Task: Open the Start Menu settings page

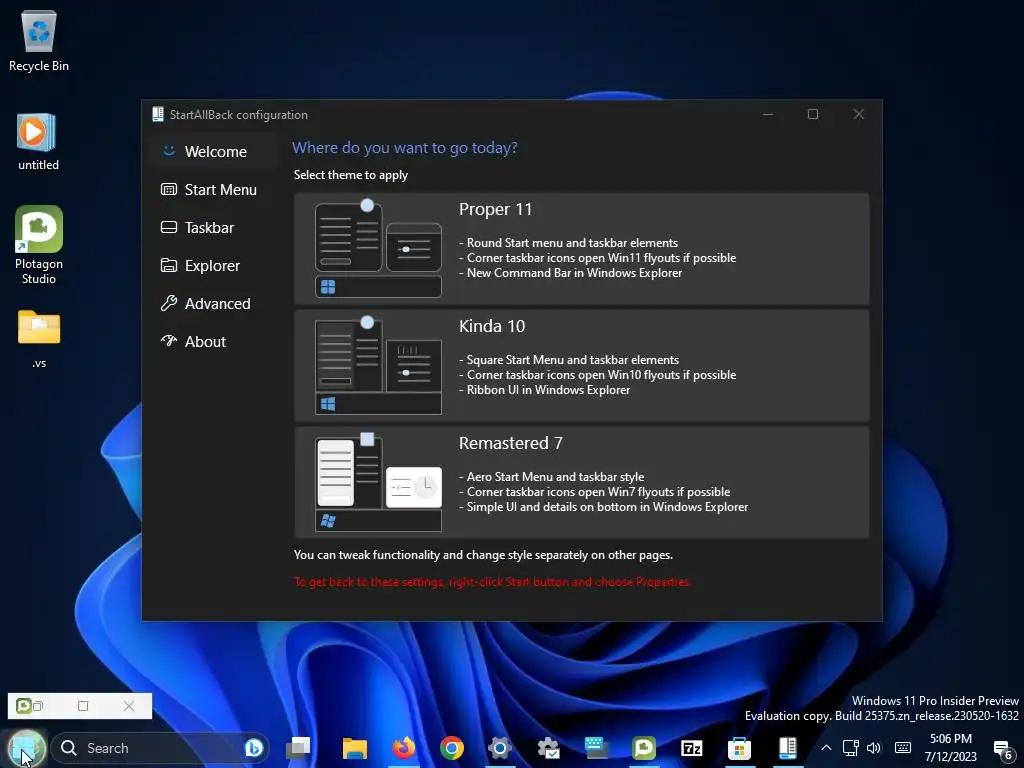Action: [213, 189]
